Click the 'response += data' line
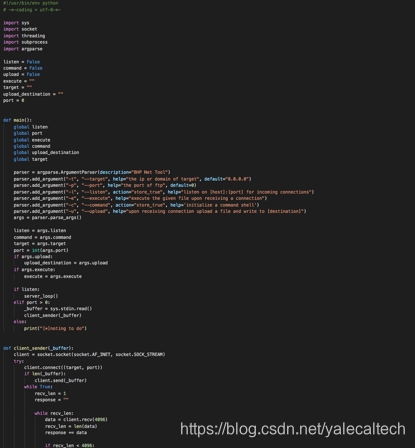Screen dimensions: 415x448 (x=66, y=432)
